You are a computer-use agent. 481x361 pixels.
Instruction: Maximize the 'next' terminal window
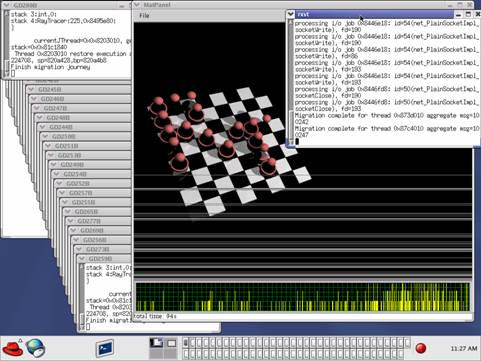pos(468,14)
